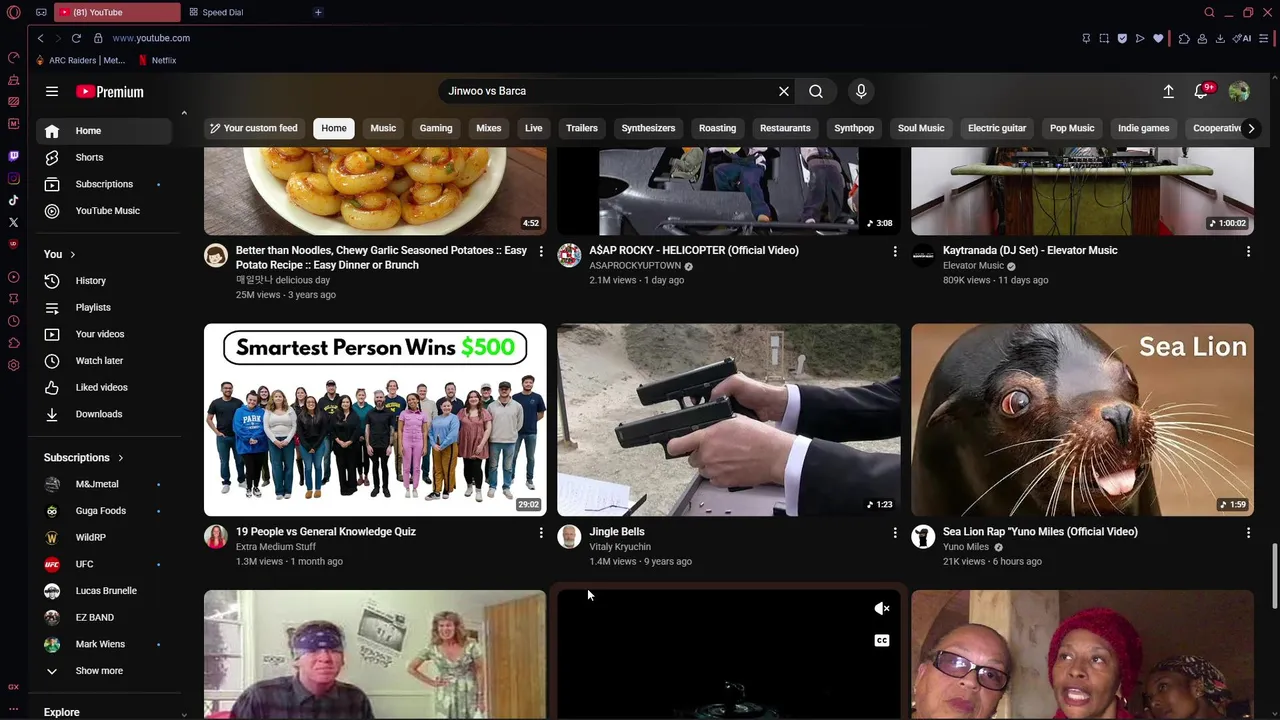The height and width of the screenshot is (720, 1280).
Task: Click the magnifier search button beside search box
Action: coord(816,91)
